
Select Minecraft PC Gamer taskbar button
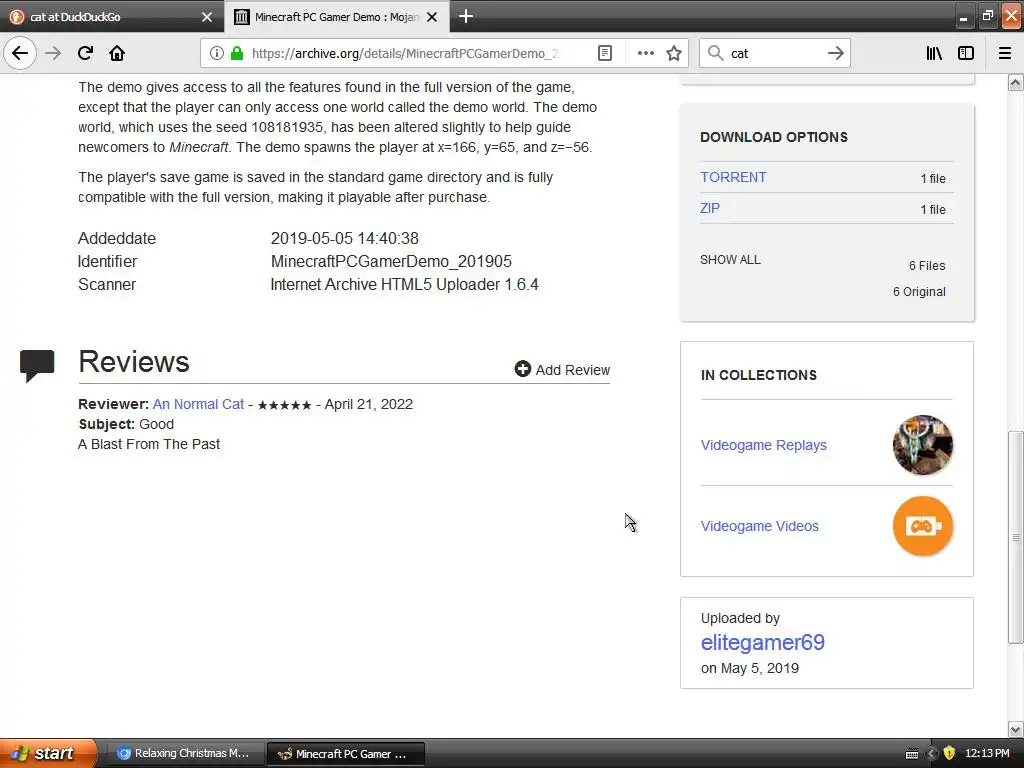click(x=346, y=753)
